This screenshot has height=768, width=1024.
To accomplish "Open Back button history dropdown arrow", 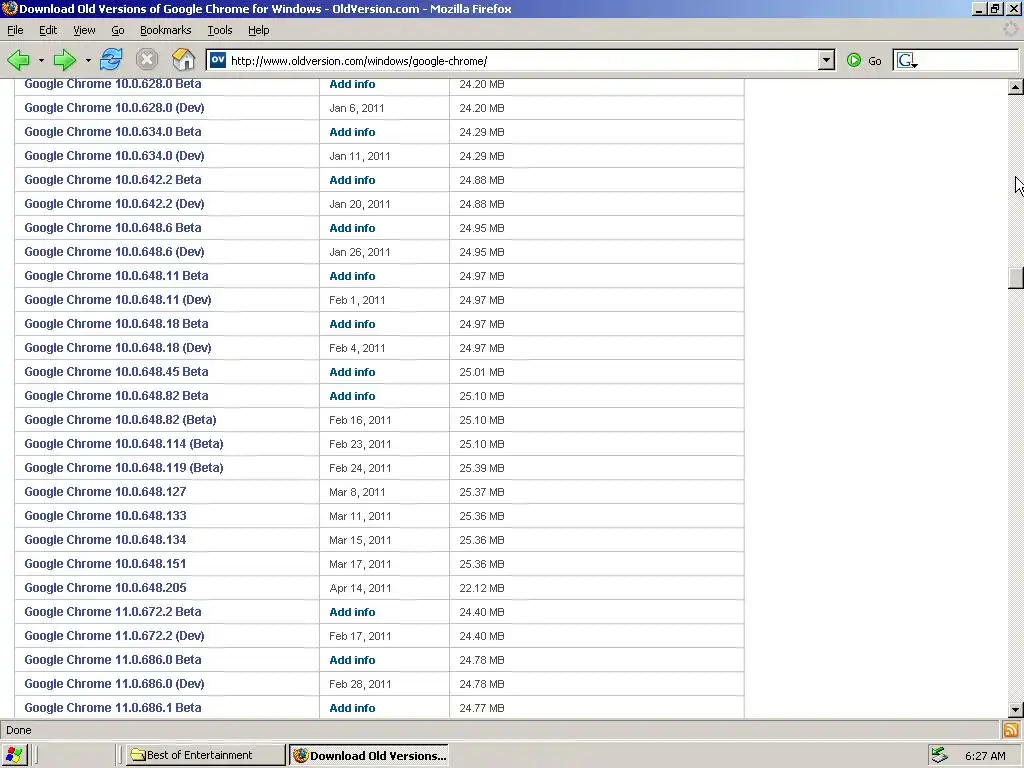I will pos(40,61).
